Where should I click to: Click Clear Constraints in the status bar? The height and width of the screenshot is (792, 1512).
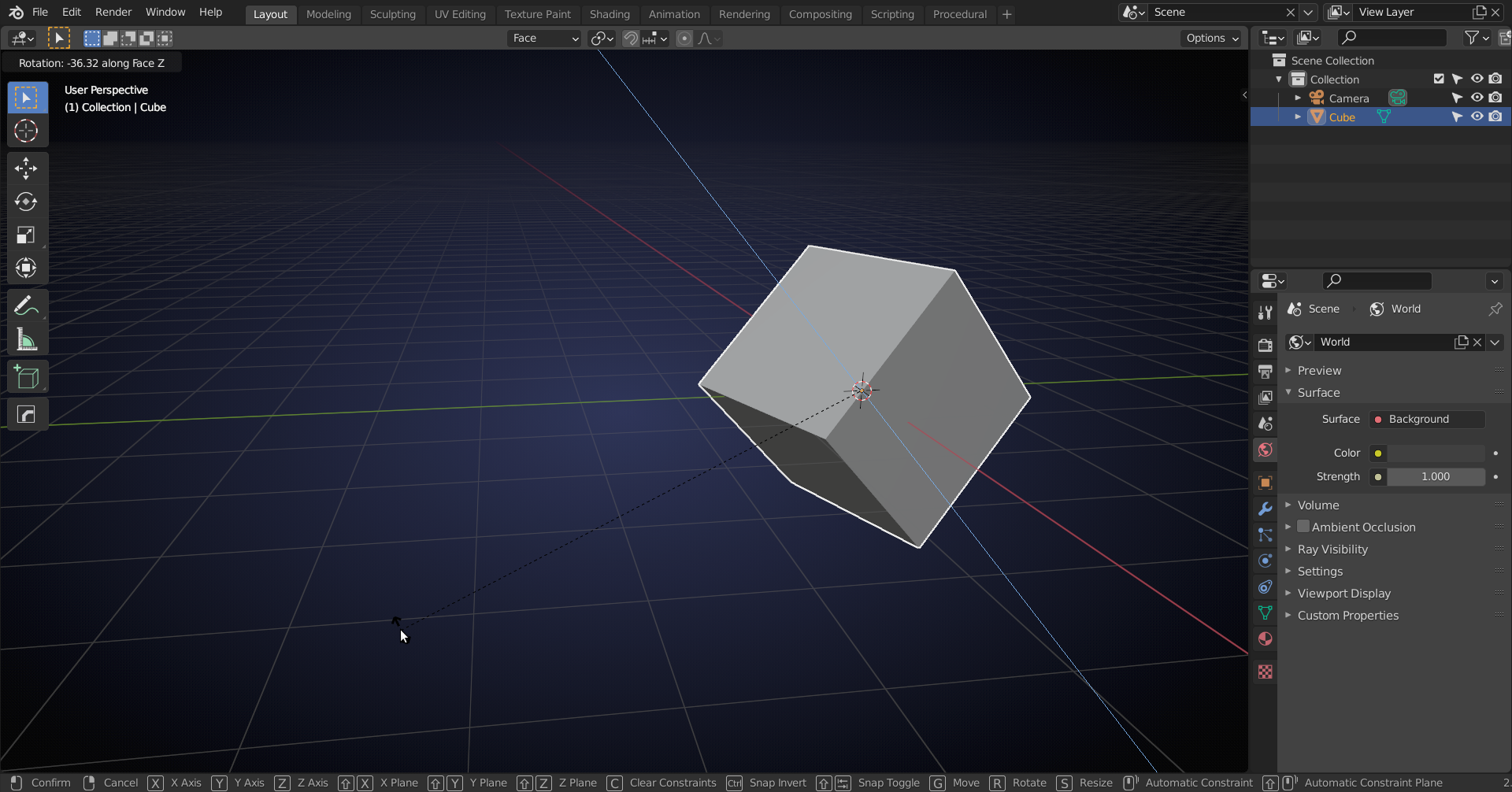tap(673, 782)
